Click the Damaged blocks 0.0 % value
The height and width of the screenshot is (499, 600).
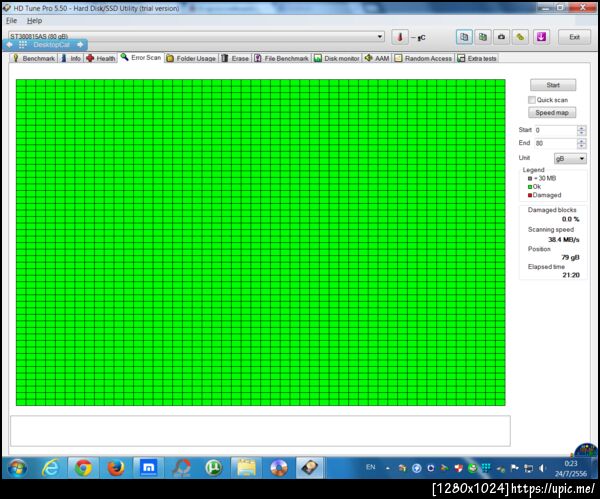[571, 219]
